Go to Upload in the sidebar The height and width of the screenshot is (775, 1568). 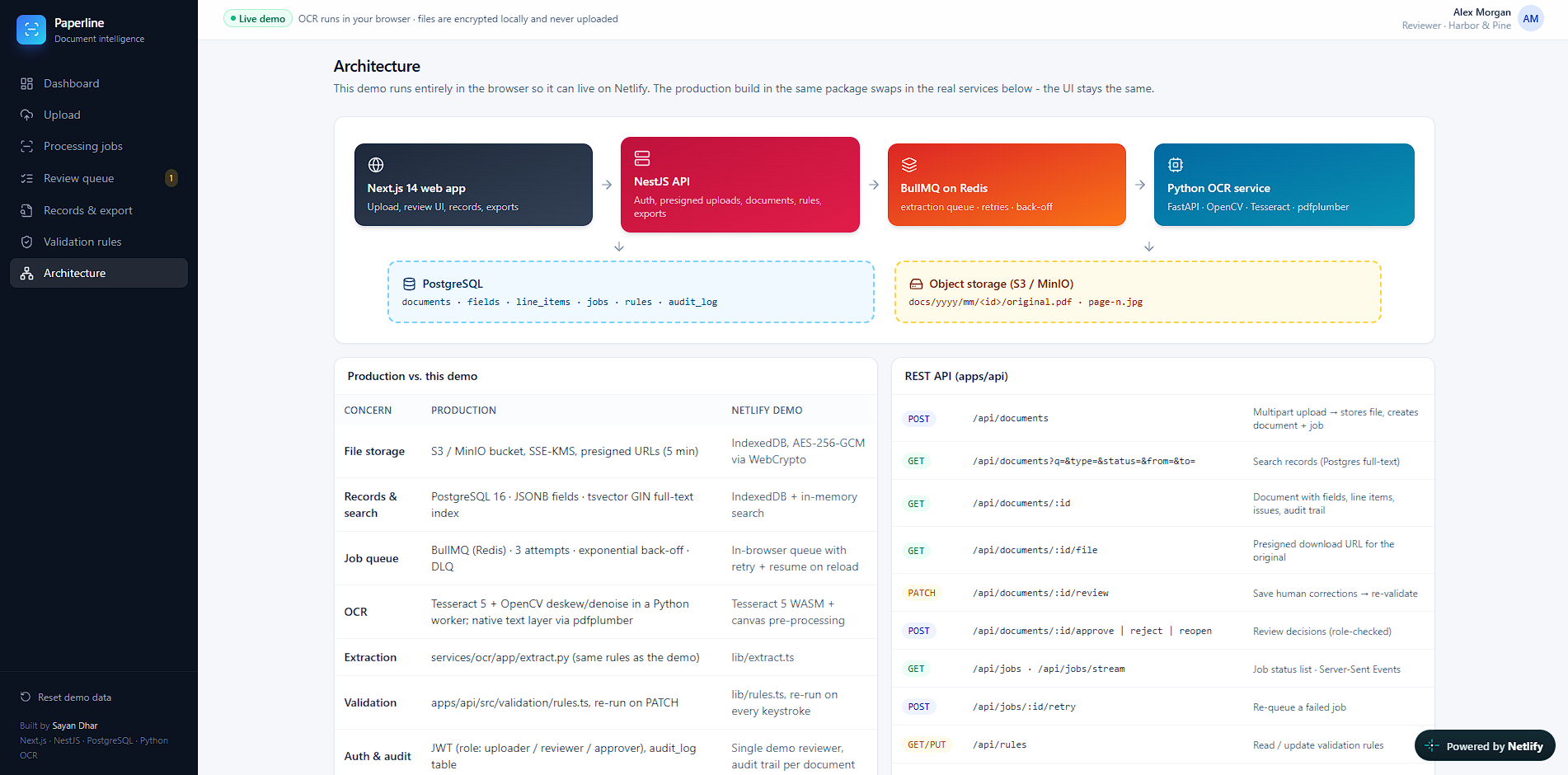click(99, 115)
